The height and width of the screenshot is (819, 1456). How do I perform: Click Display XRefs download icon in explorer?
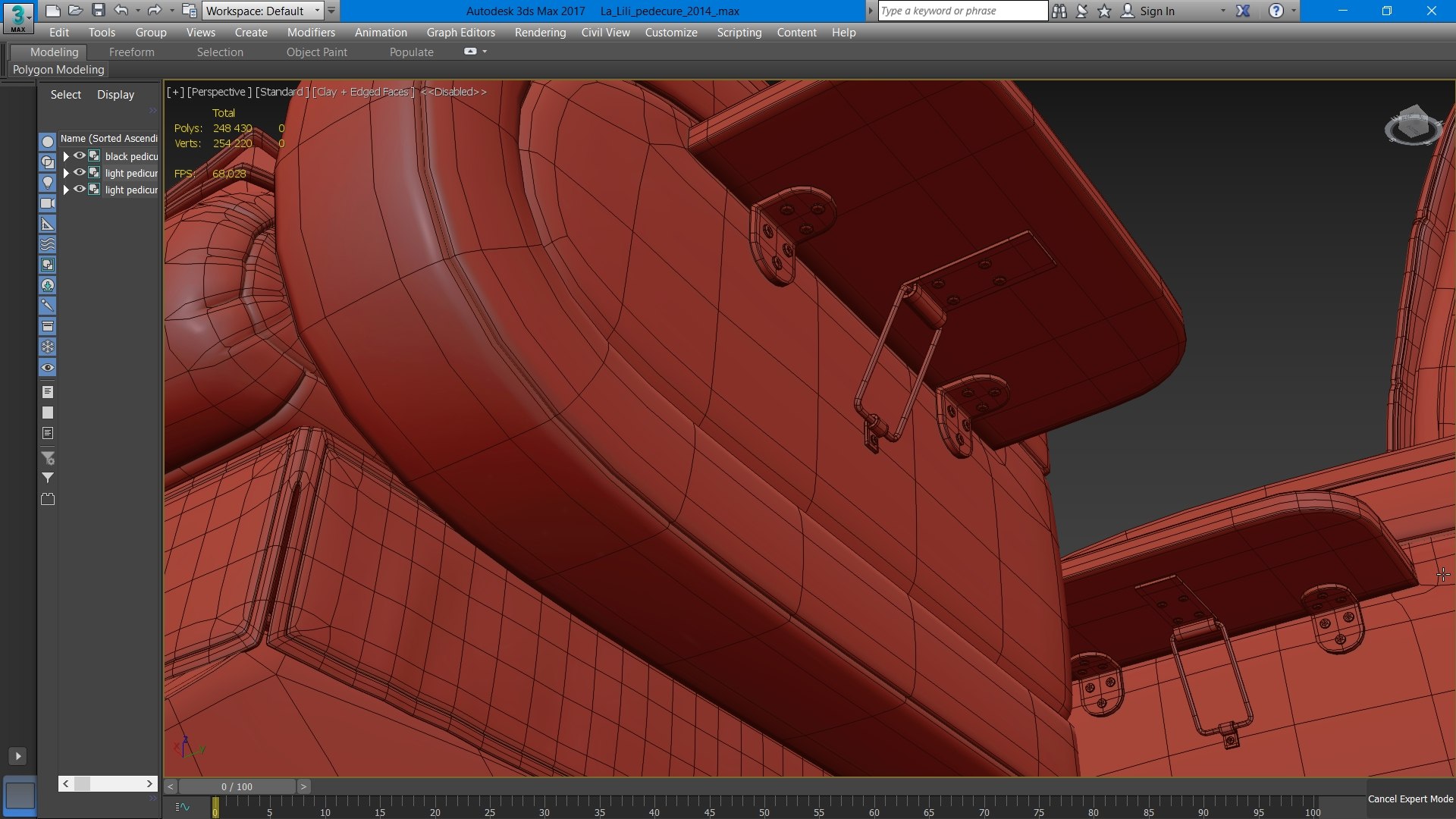click(x=48, y=285)
